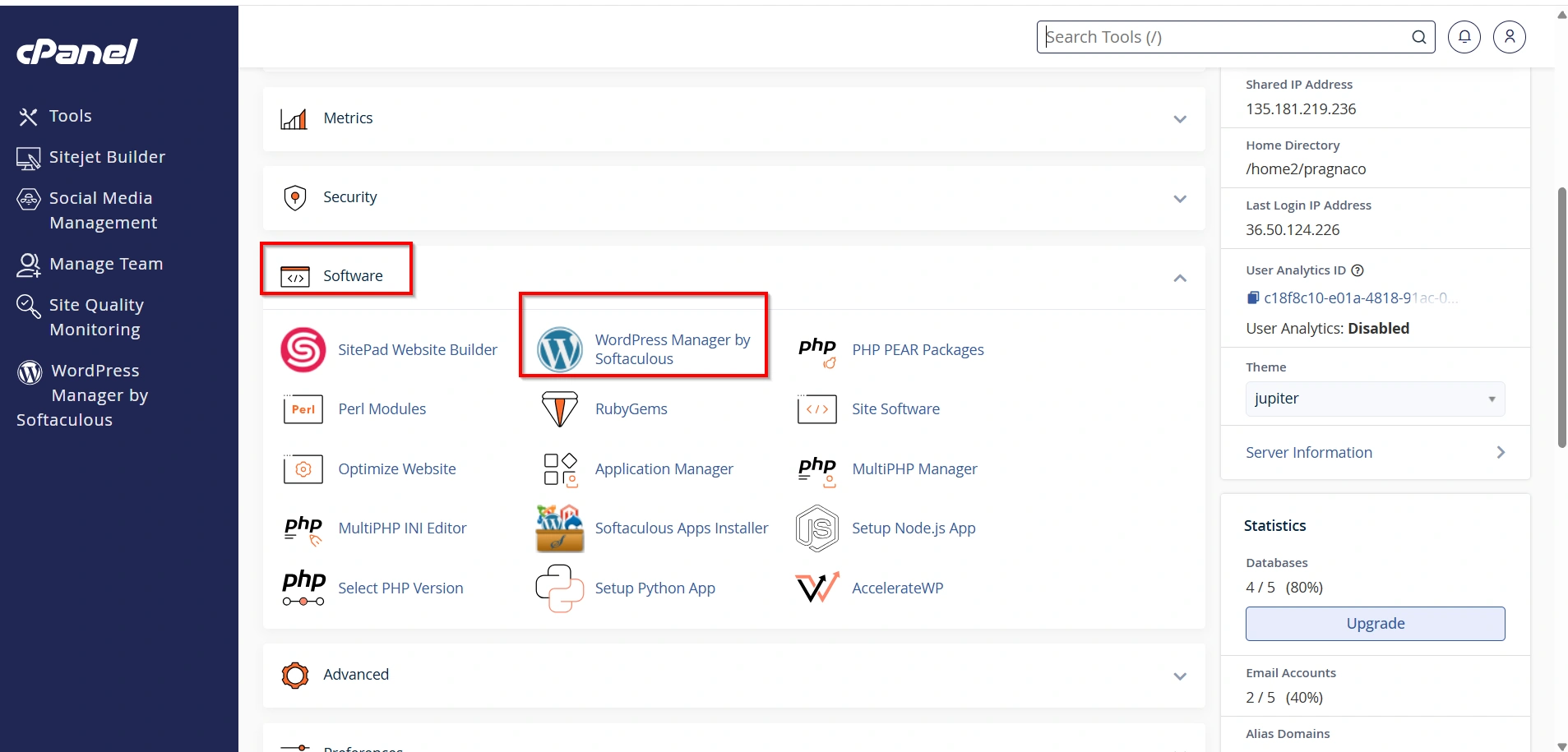Image resolution: width=1568 pixels, height=752 pixels.
Task: Click the Metrics section header text
Action: coord(348,118)
